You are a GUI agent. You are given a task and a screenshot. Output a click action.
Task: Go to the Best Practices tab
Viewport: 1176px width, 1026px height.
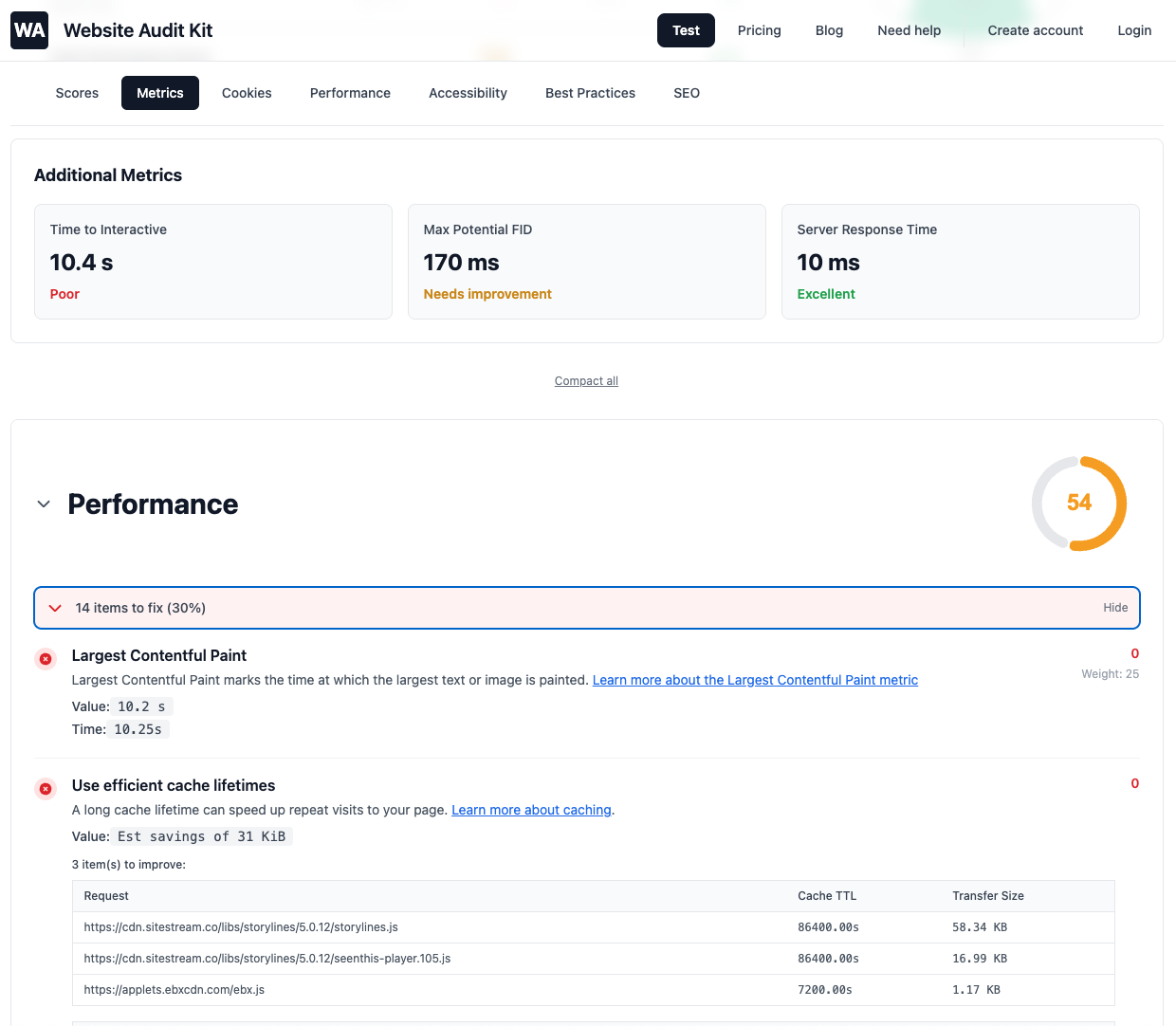click(590, 93)
